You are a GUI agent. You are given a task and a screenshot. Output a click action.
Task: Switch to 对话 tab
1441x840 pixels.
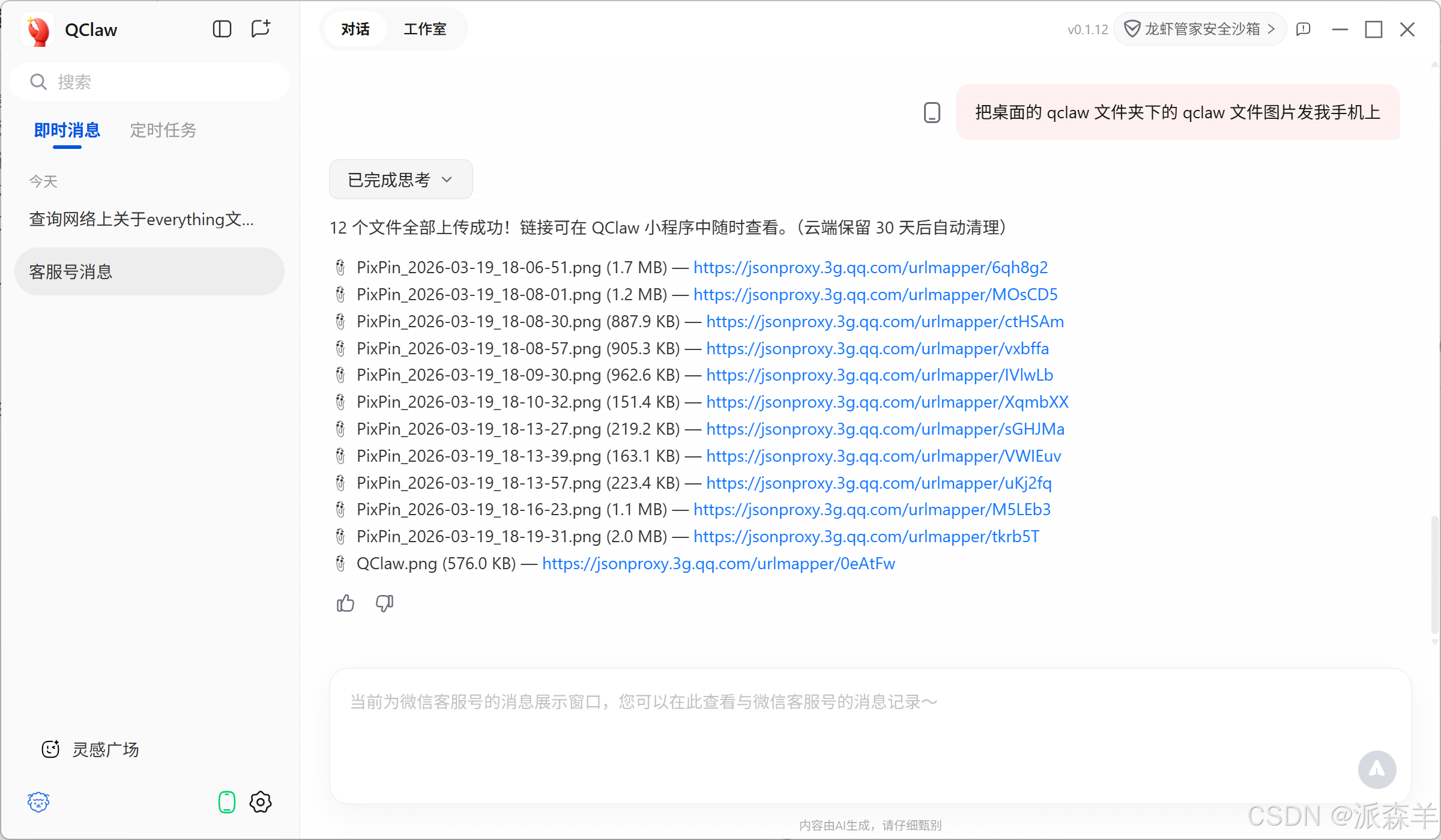pyautogui.click(x=355, y=29)
